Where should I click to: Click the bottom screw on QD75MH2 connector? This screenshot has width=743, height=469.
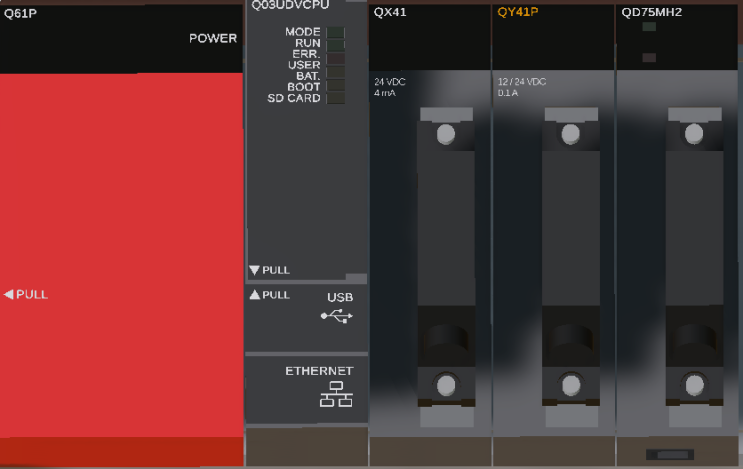point(695,386)
